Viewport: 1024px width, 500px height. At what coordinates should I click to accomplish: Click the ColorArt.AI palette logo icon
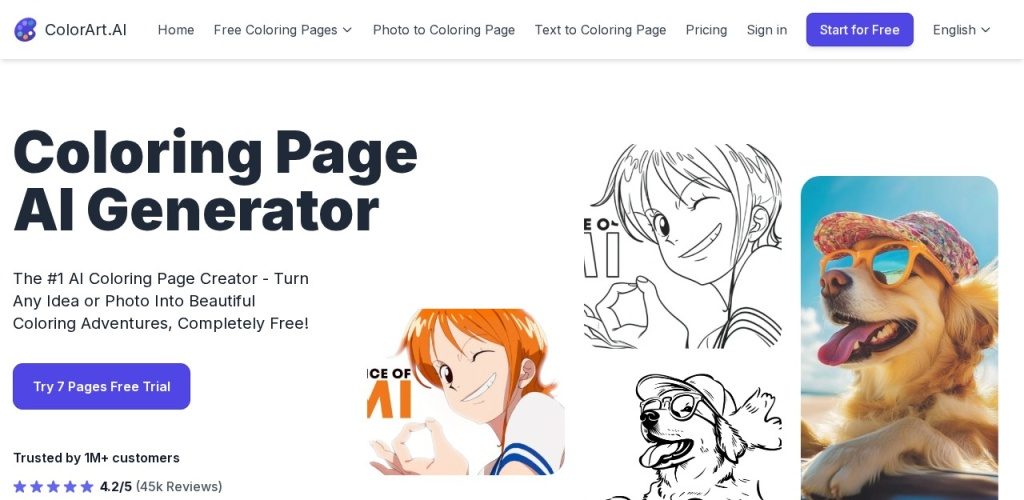(x=25, y=29)
